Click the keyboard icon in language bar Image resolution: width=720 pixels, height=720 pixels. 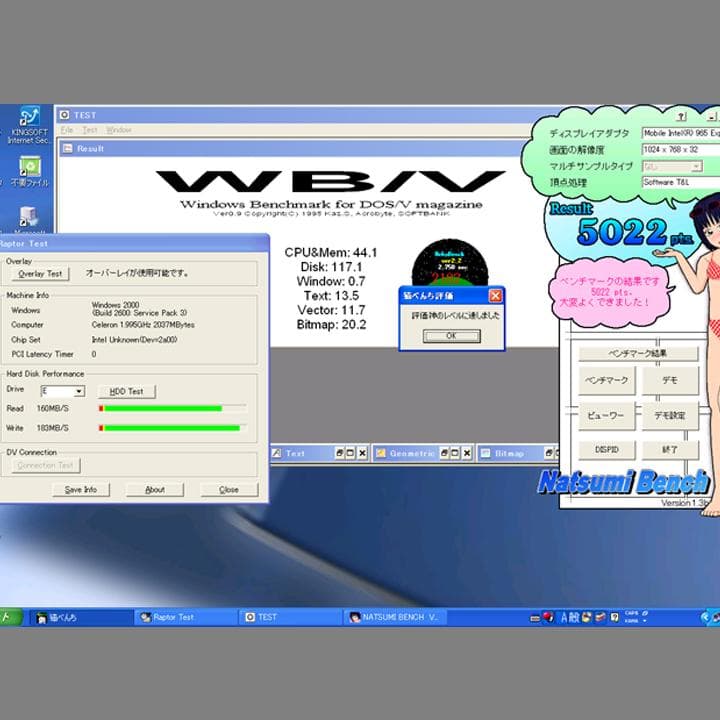point(535,619)
